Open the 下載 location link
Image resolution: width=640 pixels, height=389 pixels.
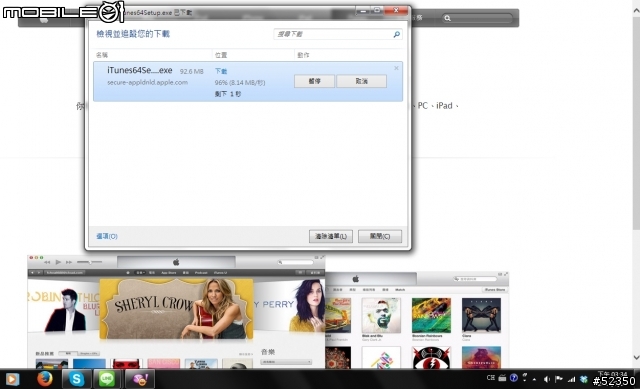tap(221, 71)
